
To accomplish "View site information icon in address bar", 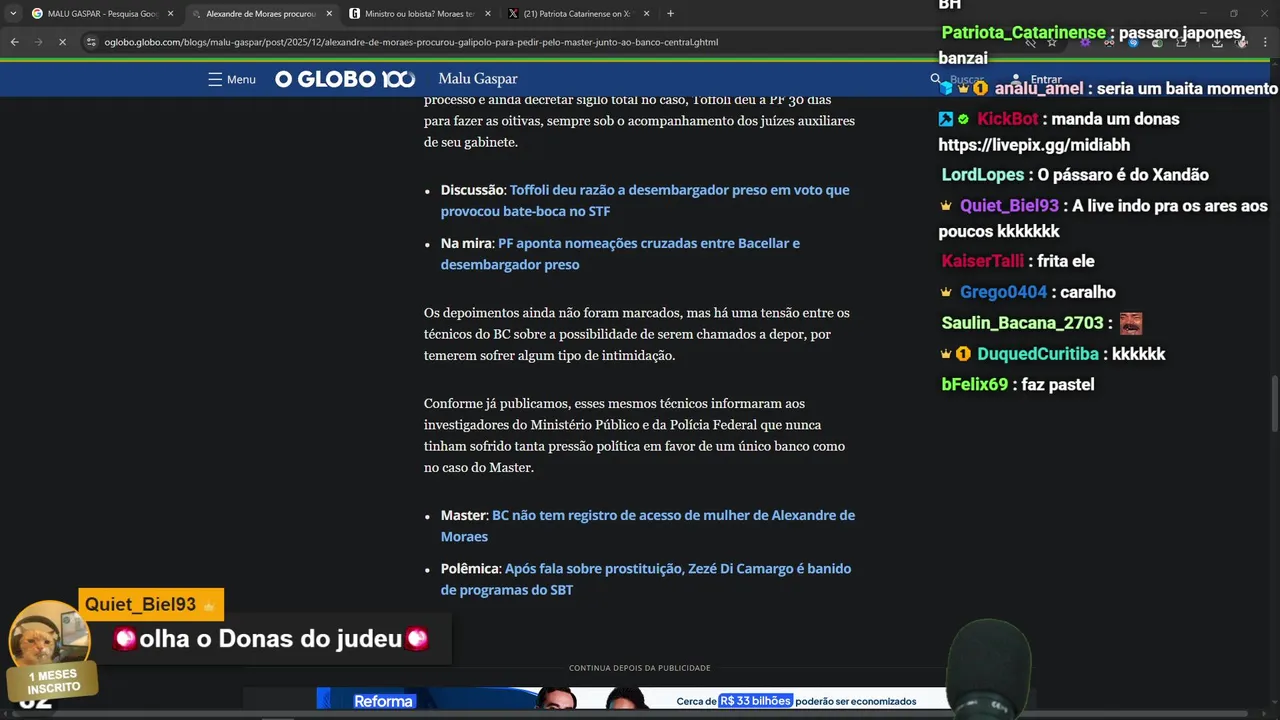I will pyautogui.click(x=91, y=42).
